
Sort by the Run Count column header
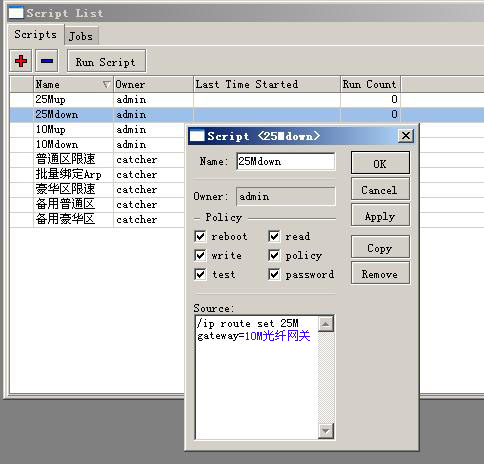[370, 84]
